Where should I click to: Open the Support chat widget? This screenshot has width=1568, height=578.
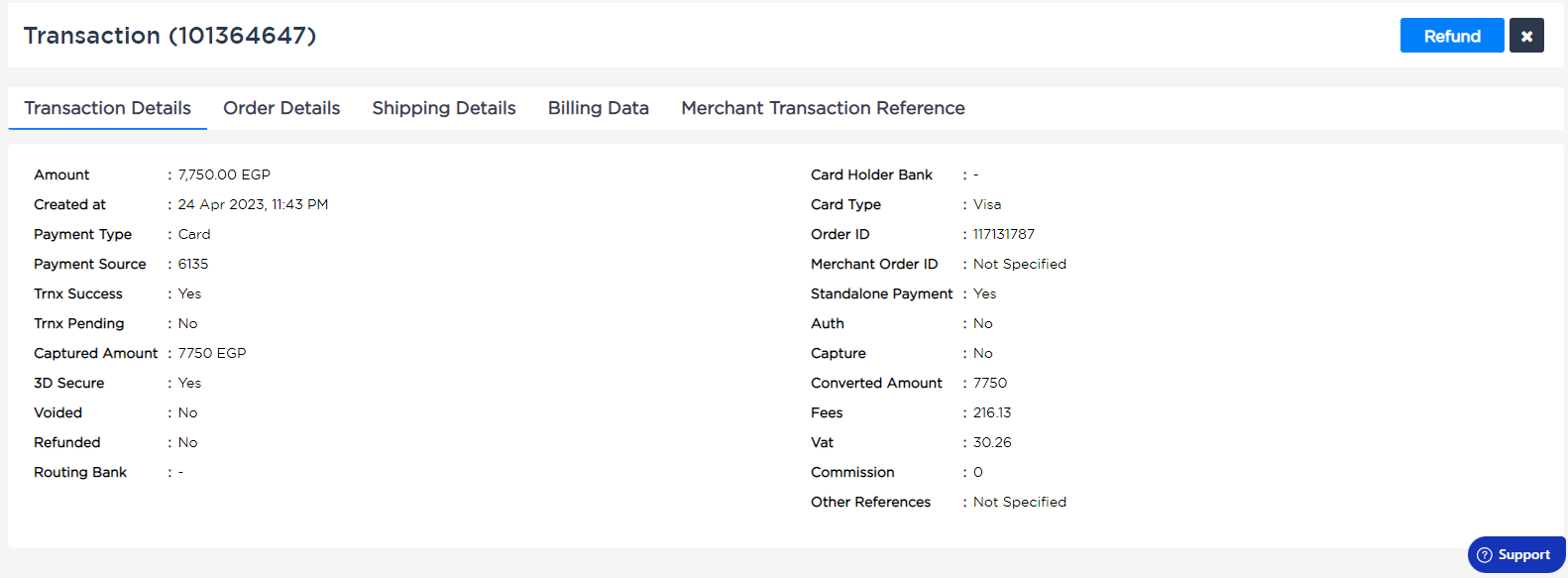coord(1516,555)
